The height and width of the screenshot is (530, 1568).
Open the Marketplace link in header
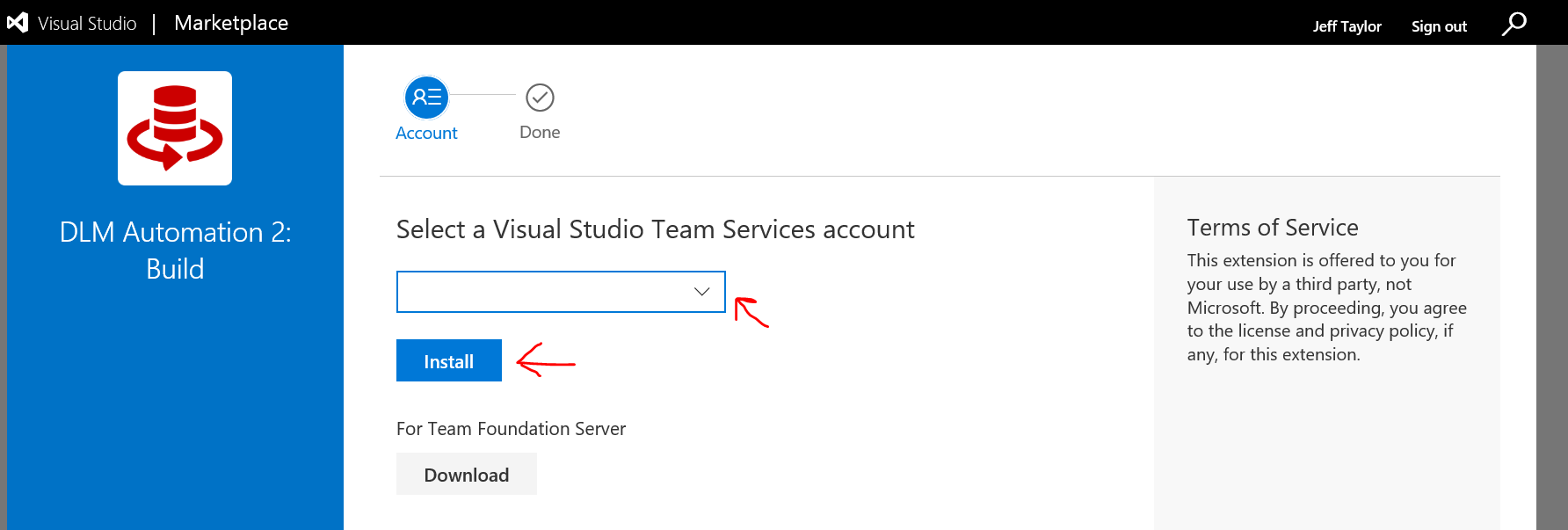click(x=231, y=23)
